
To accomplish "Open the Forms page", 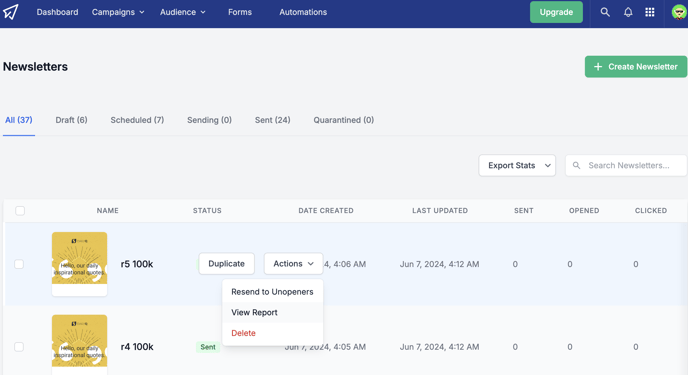I will (x=240, y=12).
